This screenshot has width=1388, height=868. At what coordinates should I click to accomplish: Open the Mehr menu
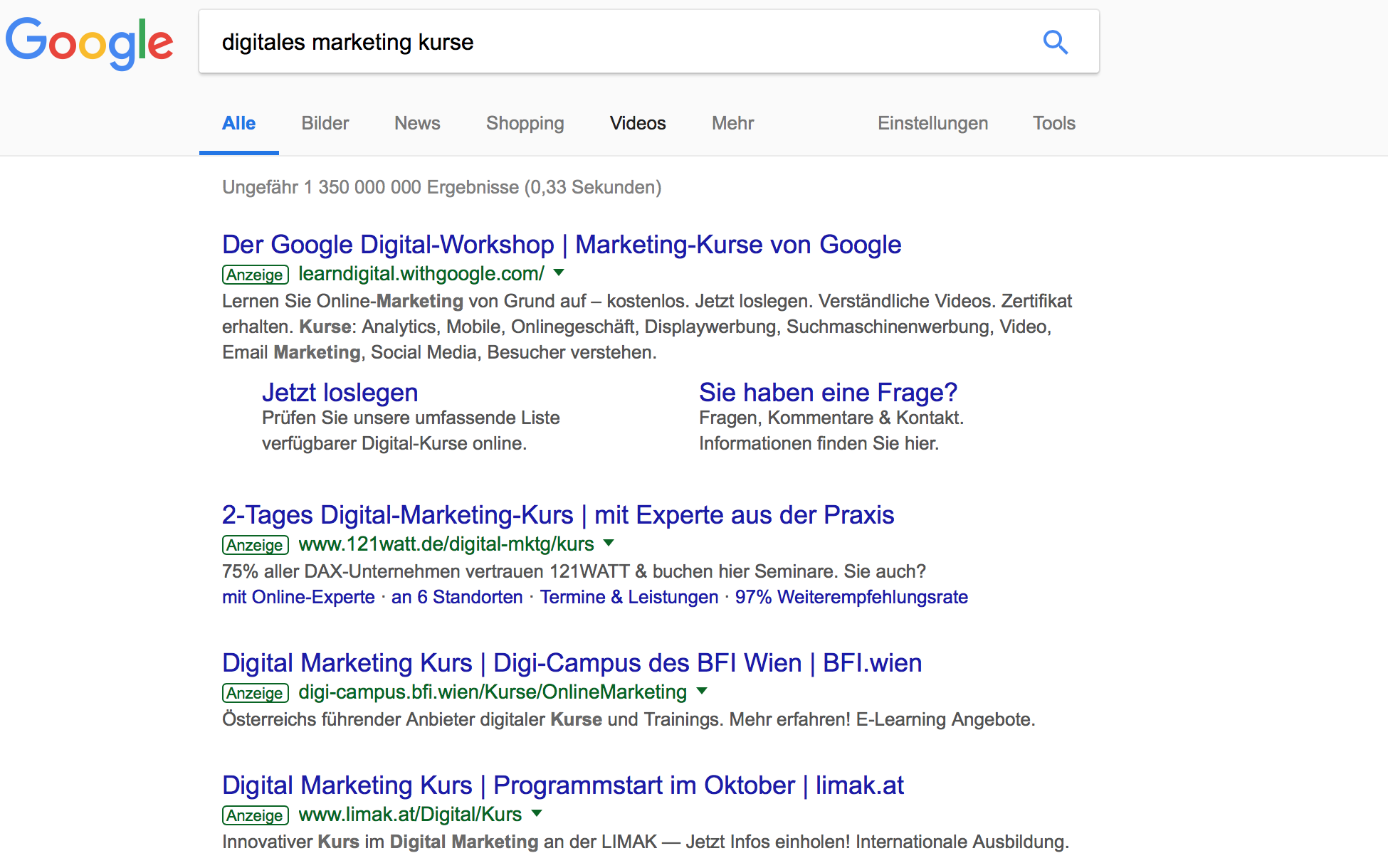click(x=732, y=123)
